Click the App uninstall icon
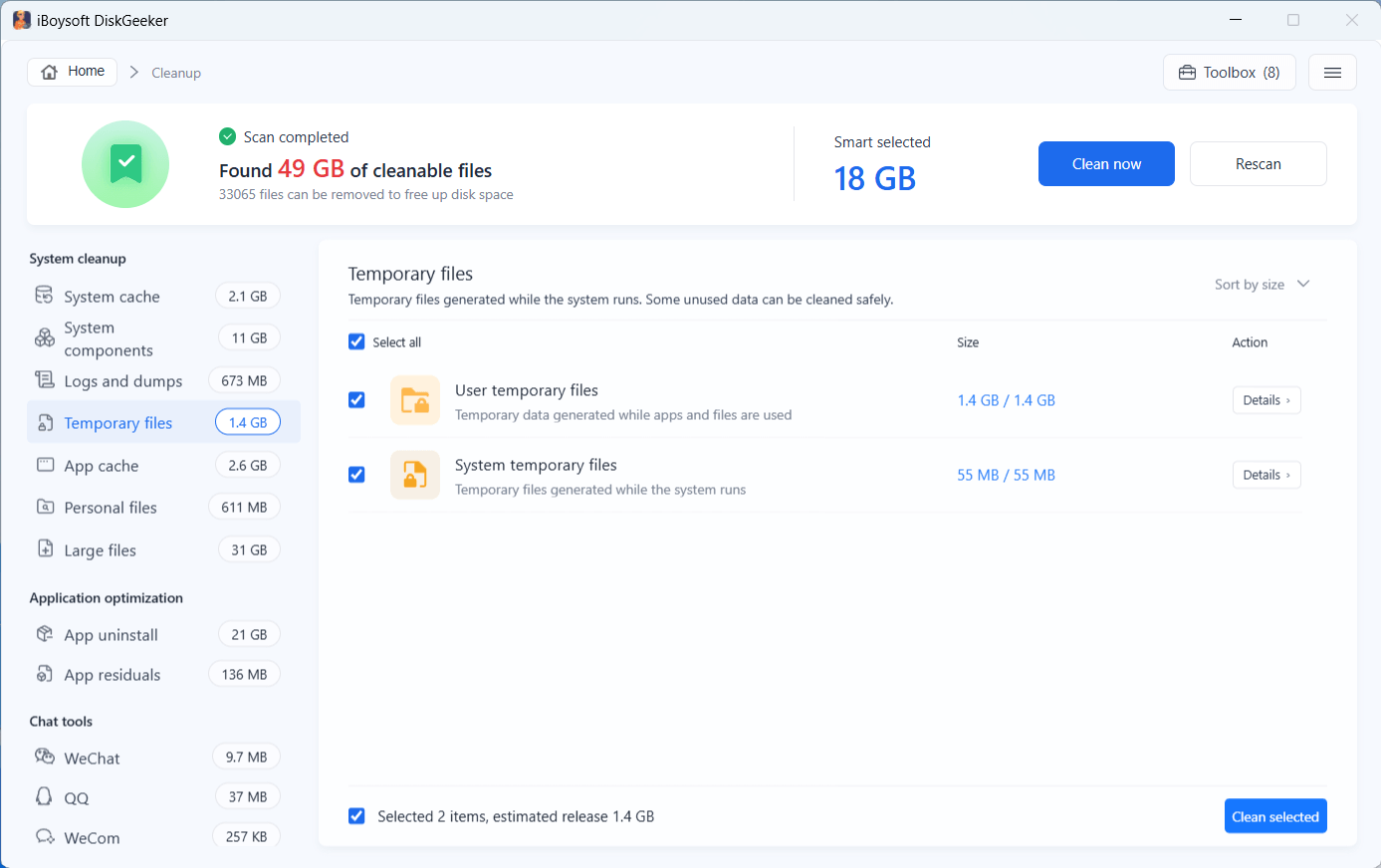The image size is (1381, 868). point(45,634)
